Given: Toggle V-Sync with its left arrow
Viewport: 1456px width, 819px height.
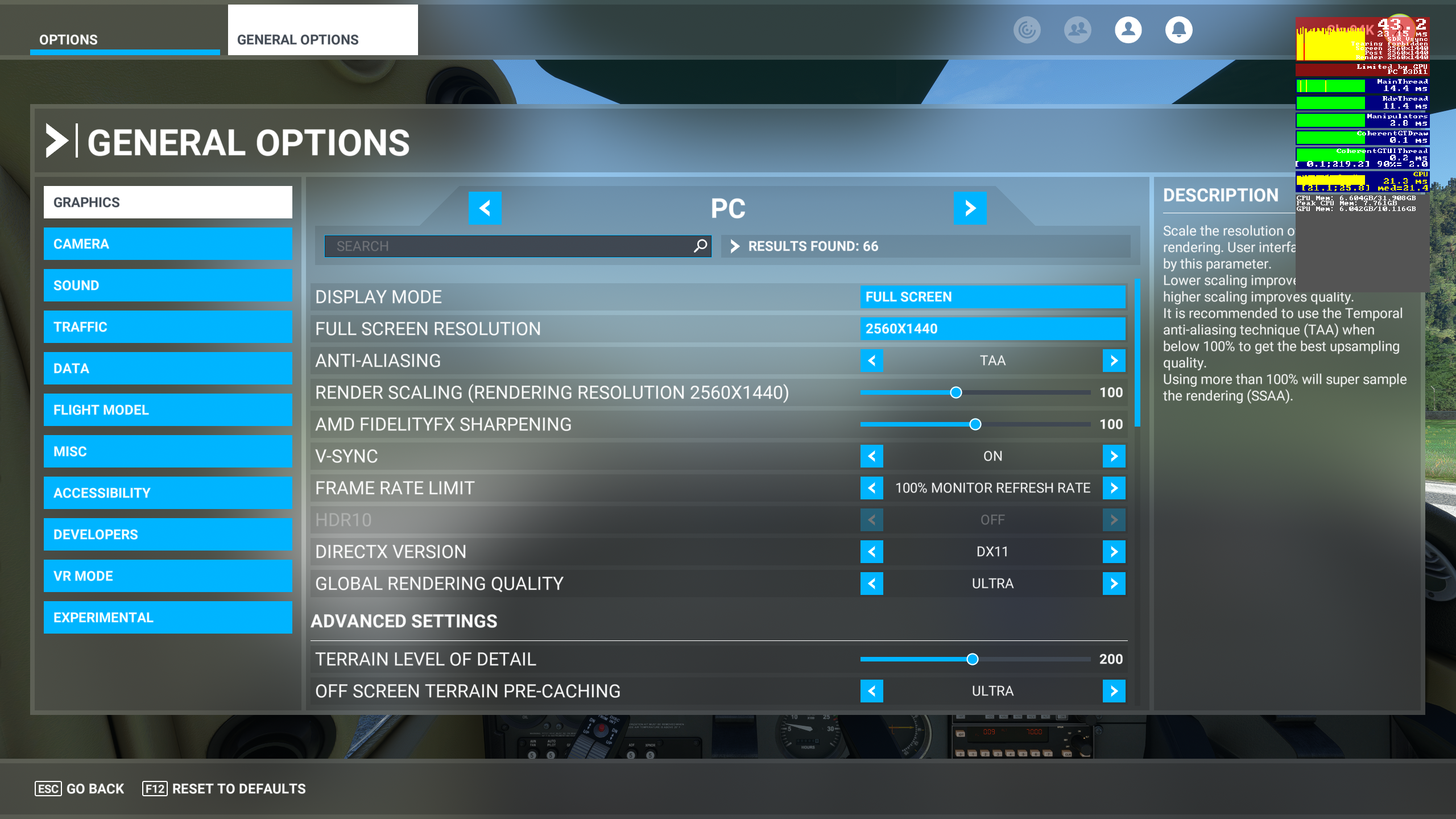Looking at the screenshot, I should pos(871,456).
